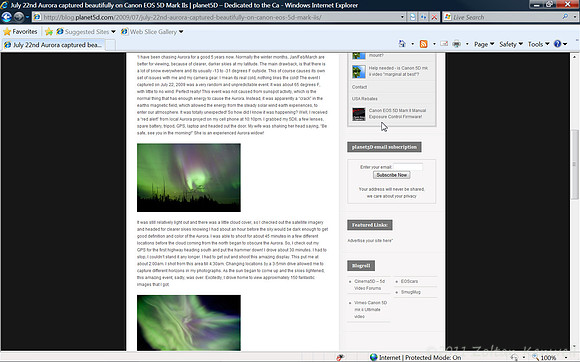Open the Home dropdown arrow
The height and width of the screenshot is (362, 580).
pos(412,44)
